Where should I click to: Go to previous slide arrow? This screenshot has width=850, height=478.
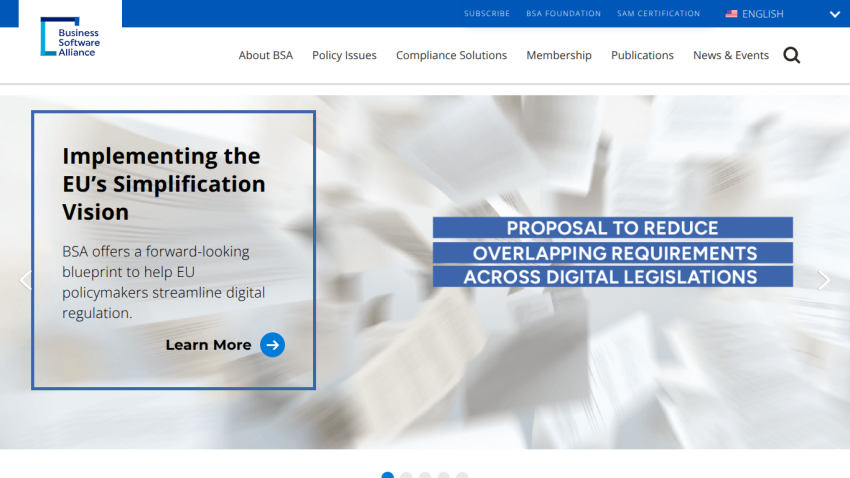pyautogui.click(x=25, y=280)
